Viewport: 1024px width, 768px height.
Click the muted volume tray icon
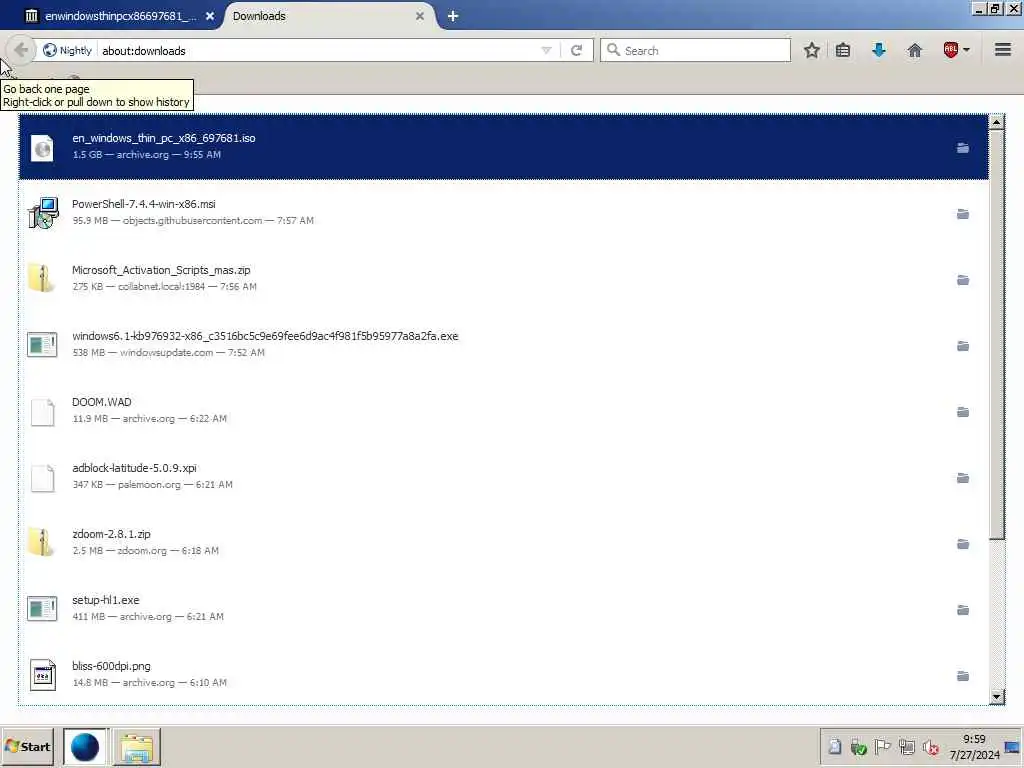coord(931,746)
